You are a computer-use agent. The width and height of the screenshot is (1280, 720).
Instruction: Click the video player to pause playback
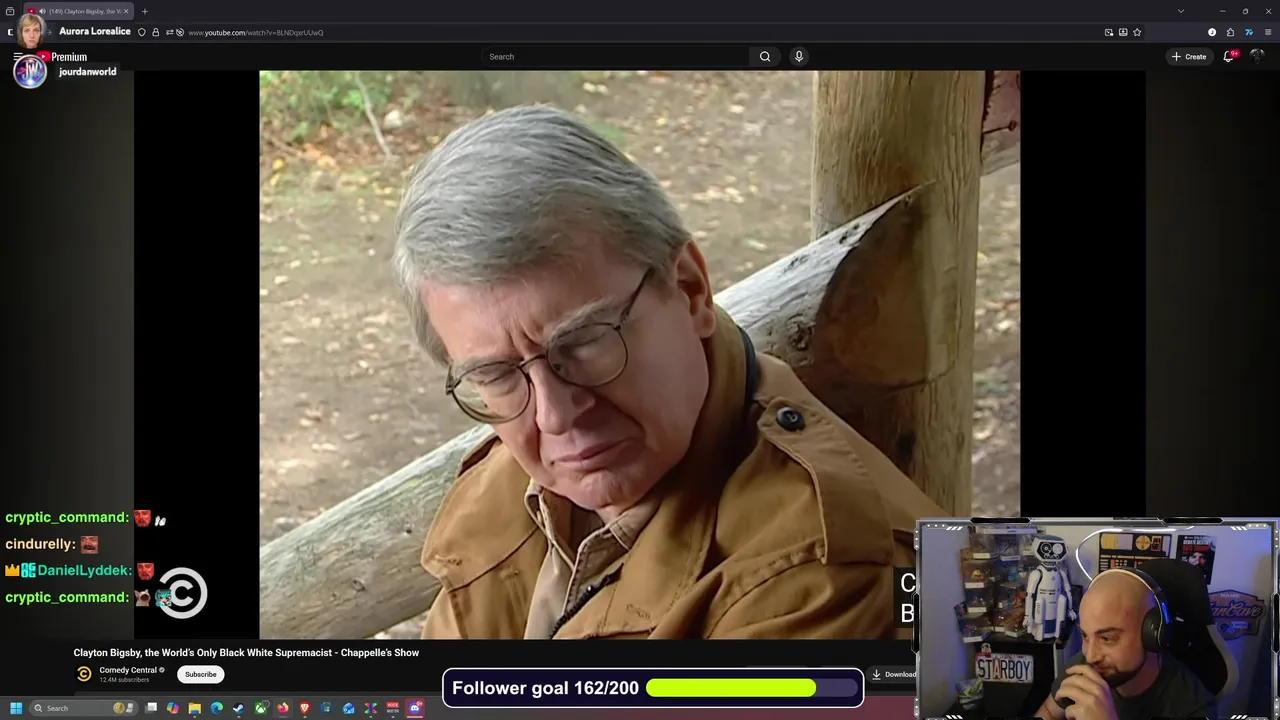(x=640, y=354)
